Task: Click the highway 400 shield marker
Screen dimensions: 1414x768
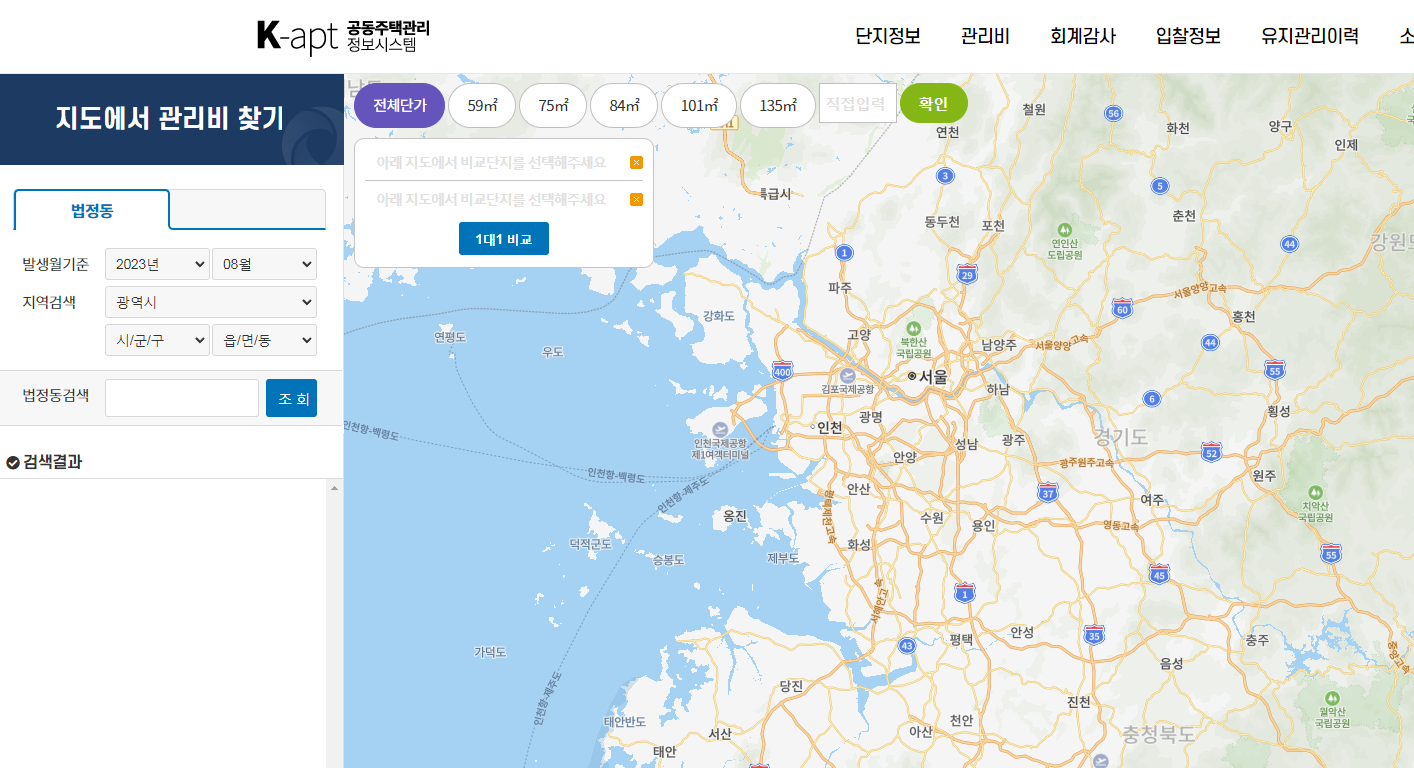Action: click(782, 372)
